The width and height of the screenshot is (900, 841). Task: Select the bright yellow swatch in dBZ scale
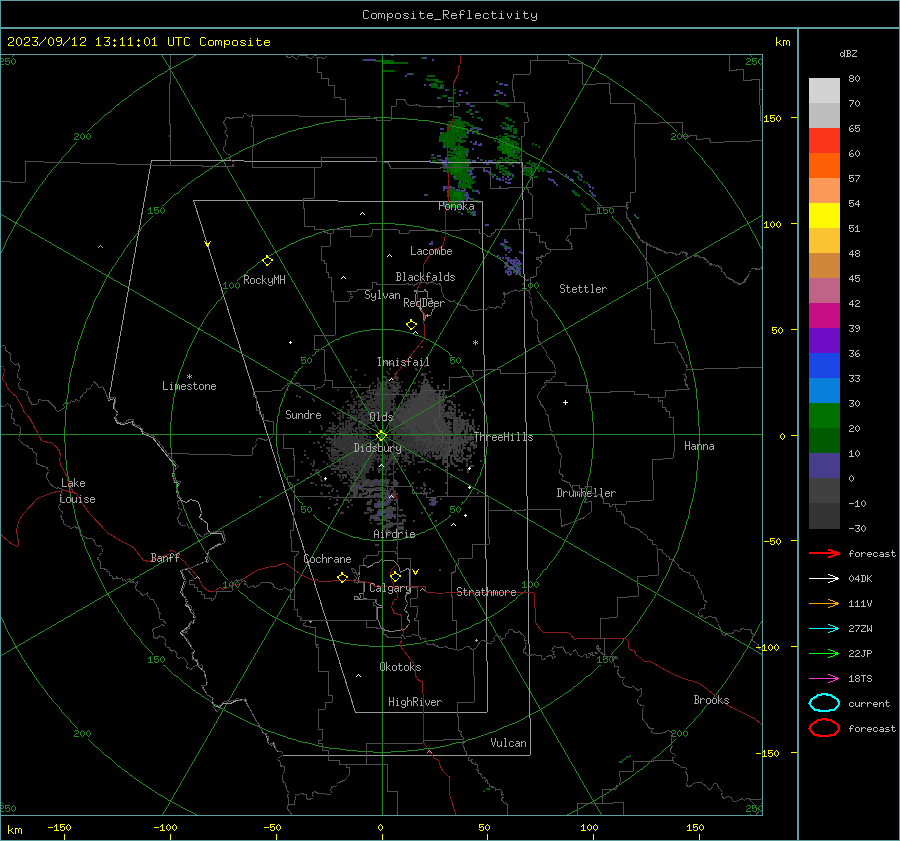coord(824,216)
